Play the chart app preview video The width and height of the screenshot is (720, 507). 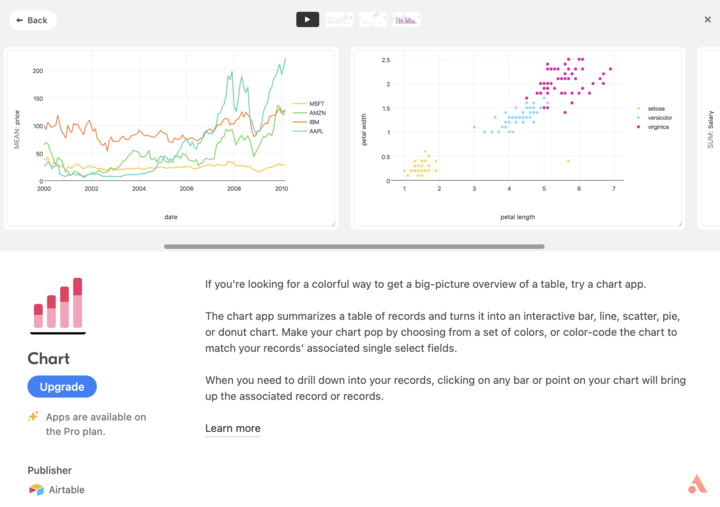click(x=308, y=19)
